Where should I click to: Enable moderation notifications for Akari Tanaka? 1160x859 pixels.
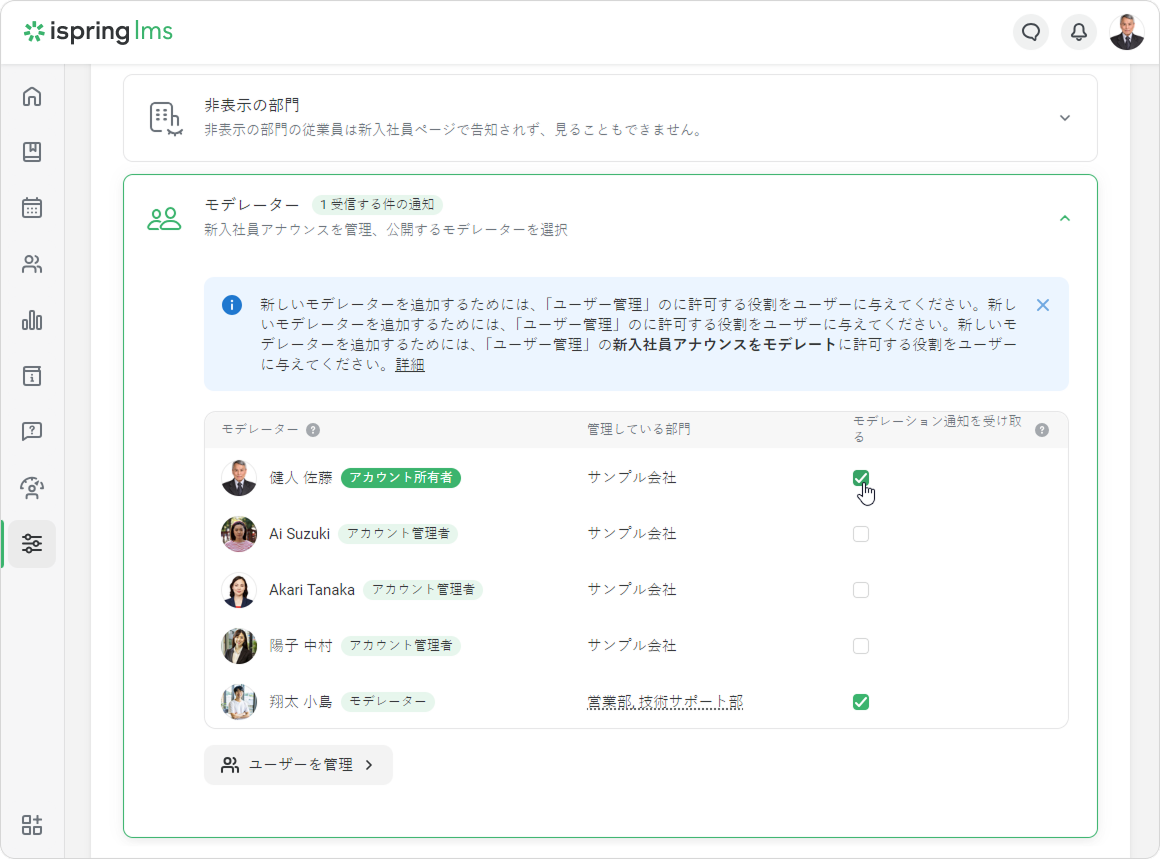coord(860,590)
